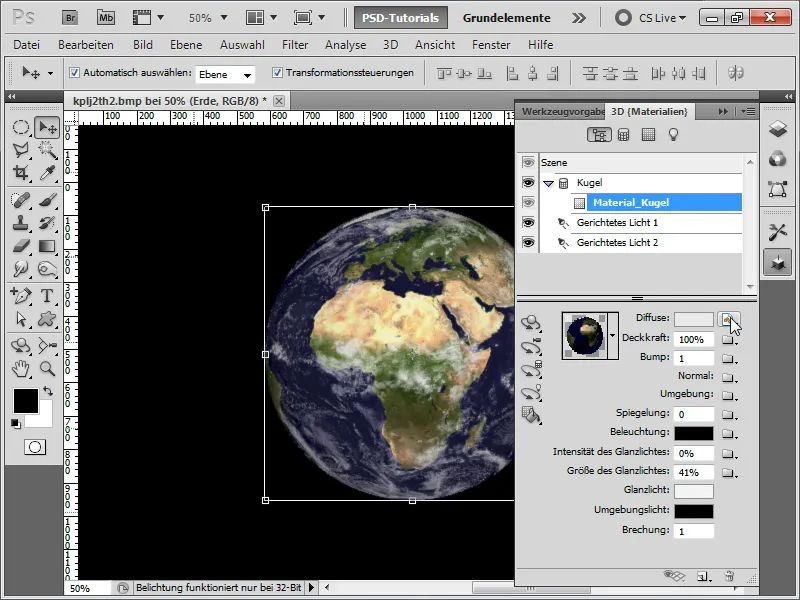Open the 3D menu

390,45
